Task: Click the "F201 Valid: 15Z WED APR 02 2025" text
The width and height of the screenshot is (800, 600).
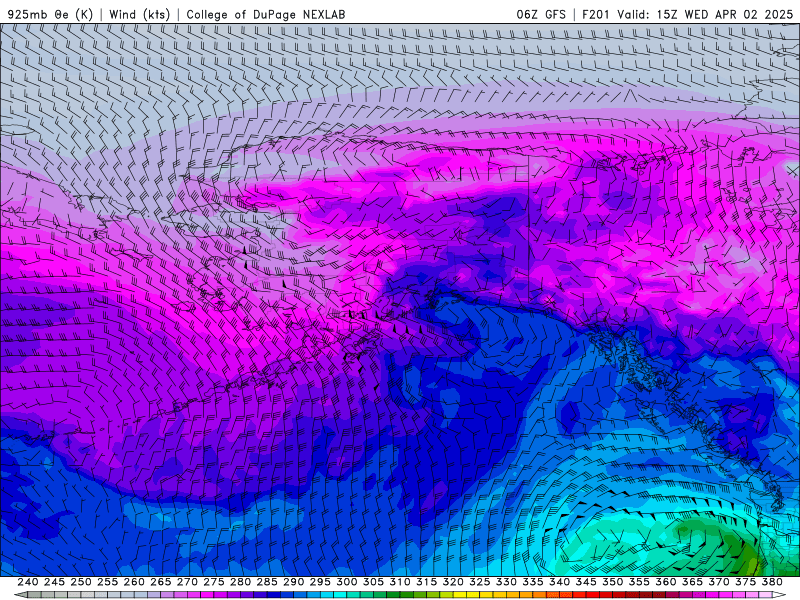Action: [x=687, y=14]
